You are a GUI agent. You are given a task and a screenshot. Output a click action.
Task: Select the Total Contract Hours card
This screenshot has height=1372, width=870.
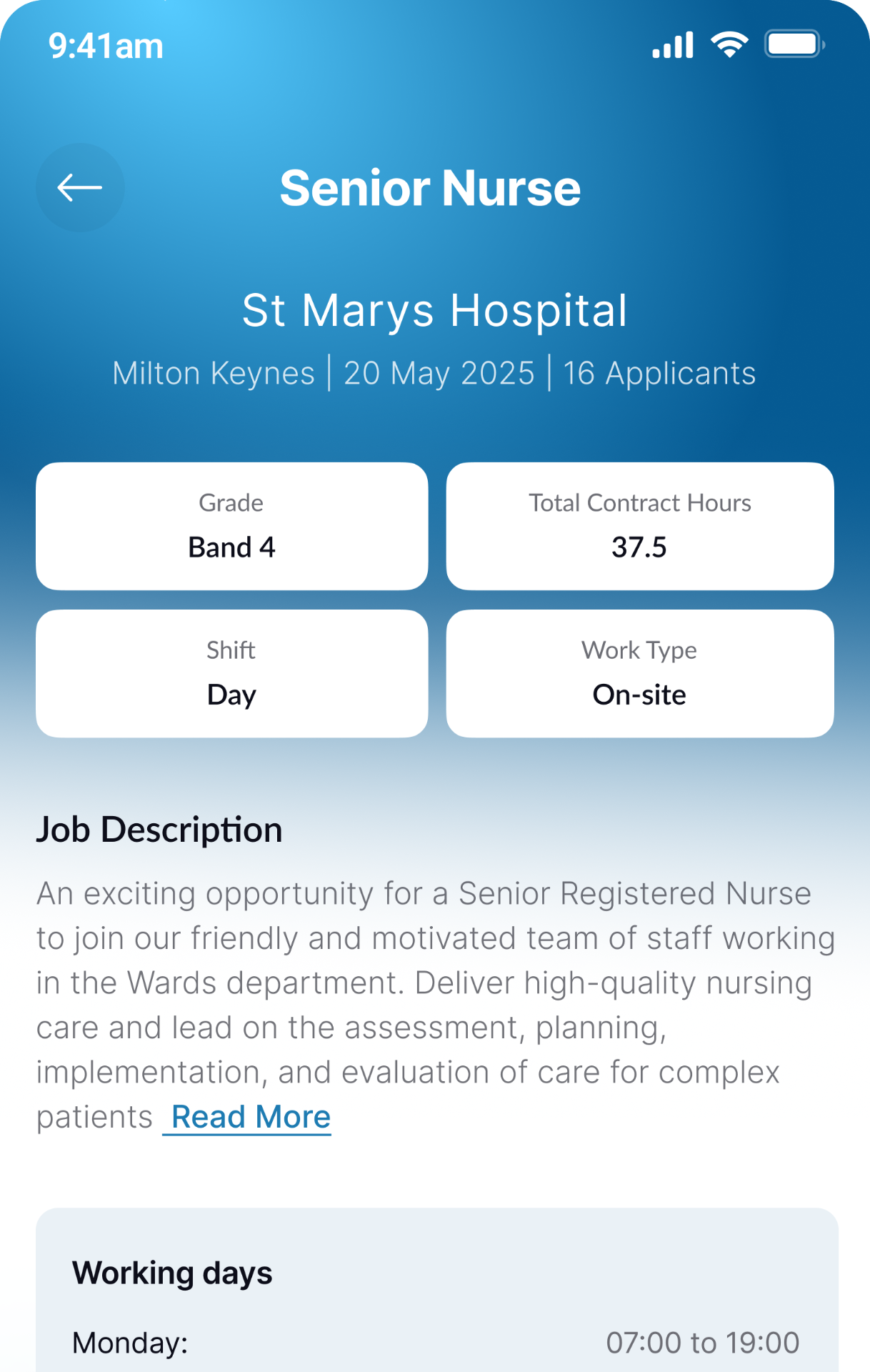click(x=640, y=526)
